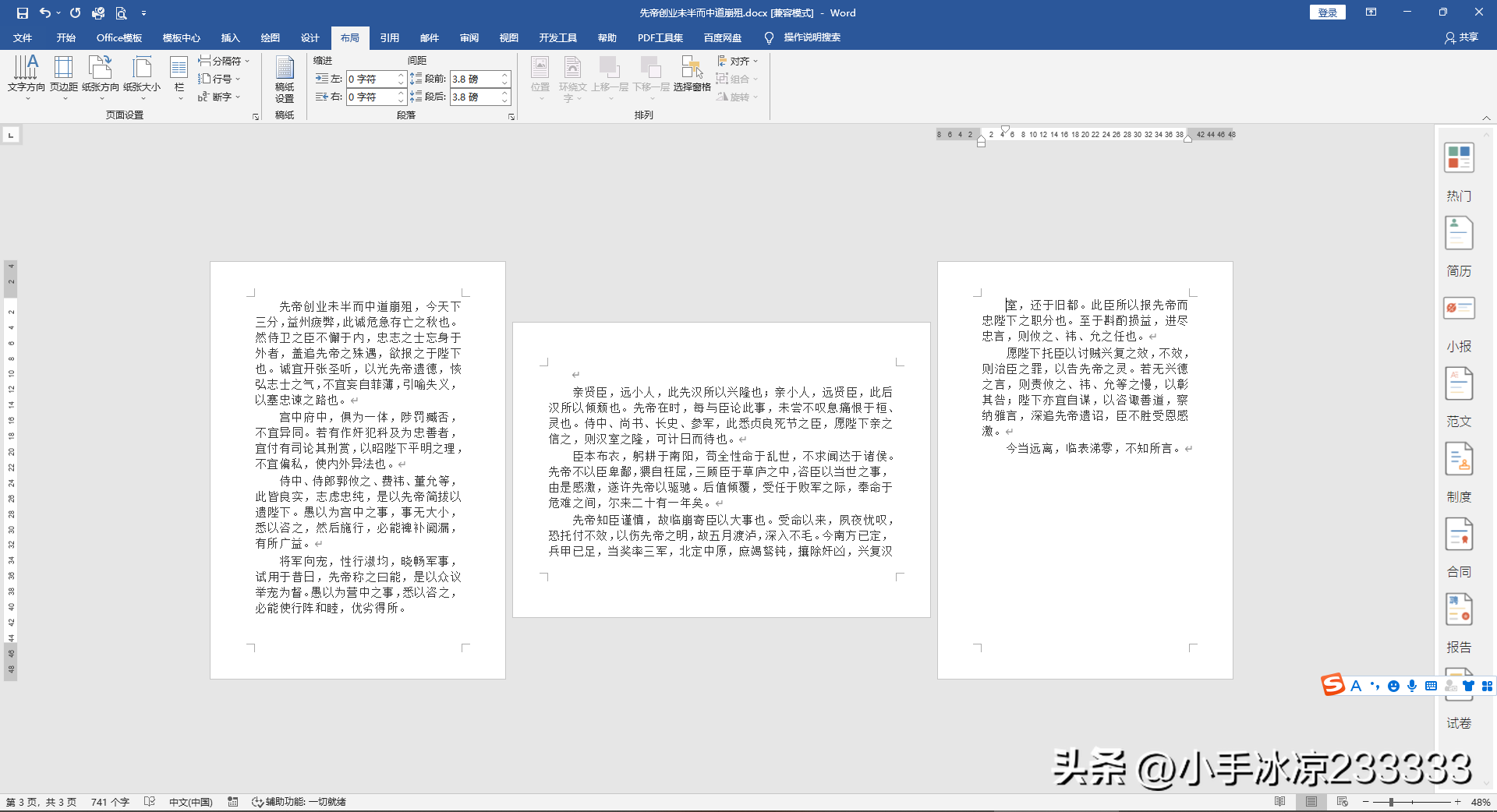Switch to Read Mode in status bar
This screenshot has width=1497, height=812.
[1279, 801]
